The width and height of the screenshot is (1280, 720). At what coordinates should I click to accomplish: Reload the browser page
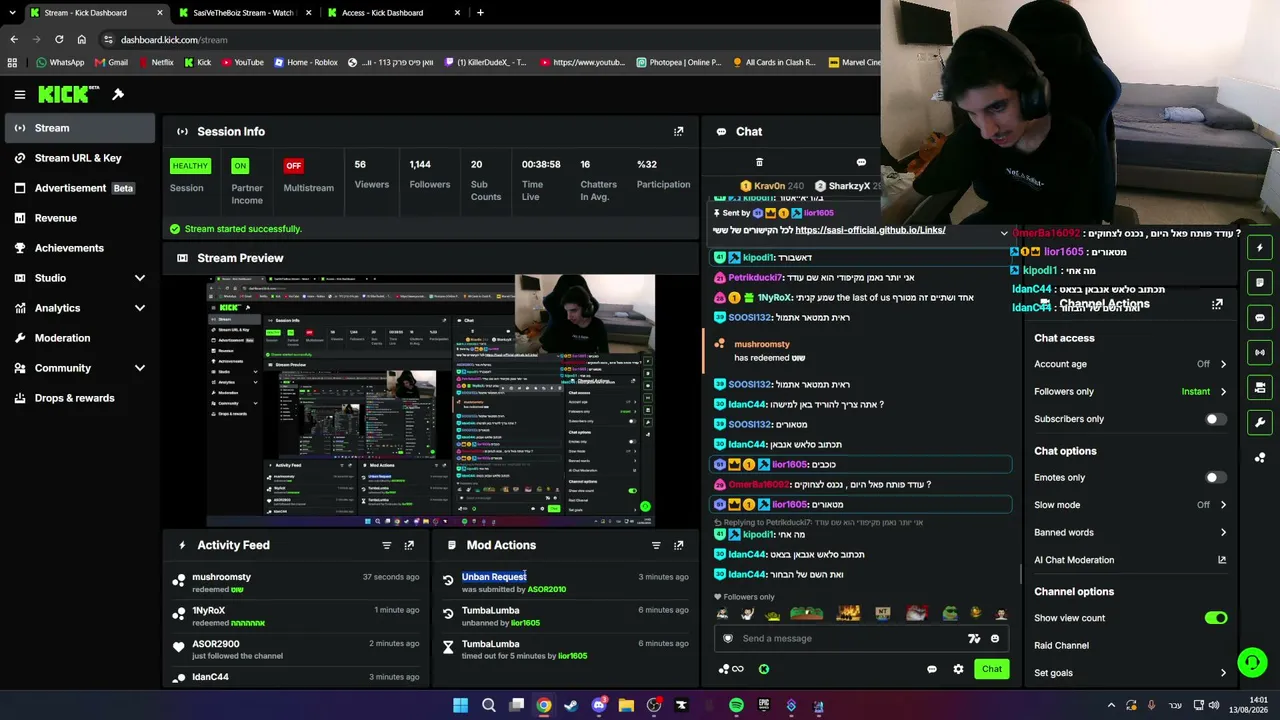[59, 40]
